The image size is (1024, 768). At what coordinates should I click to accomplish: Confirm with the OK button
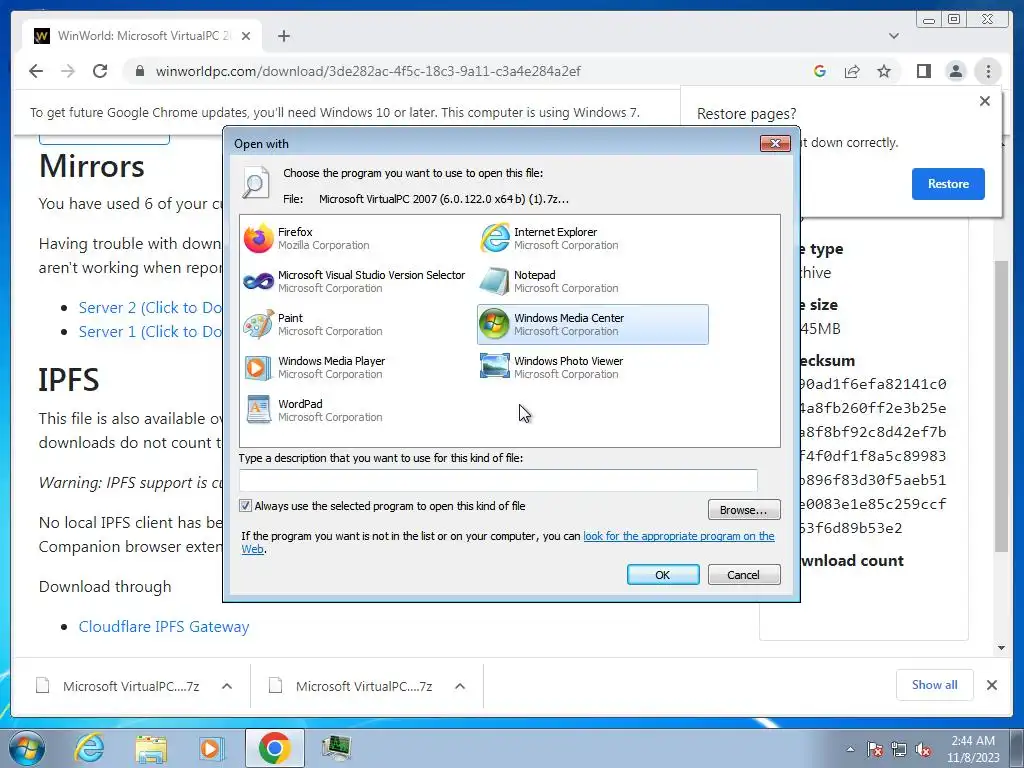click(x=663, y=575)
